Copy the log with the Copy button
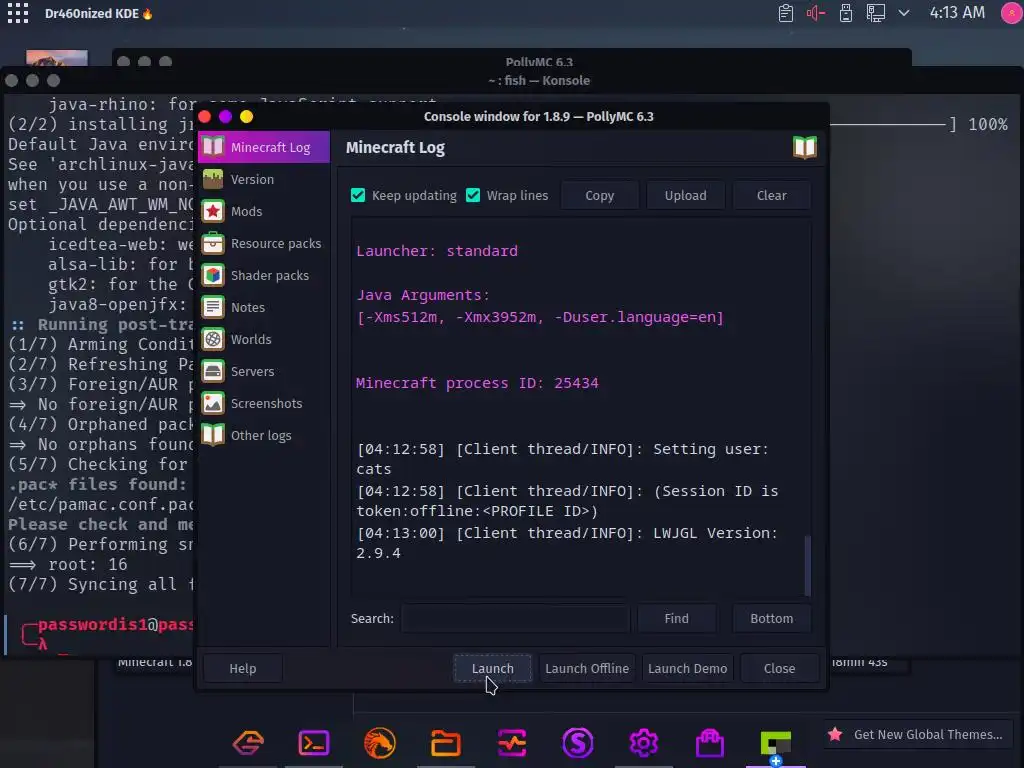 pyautogui.click(x=600, y=195)
